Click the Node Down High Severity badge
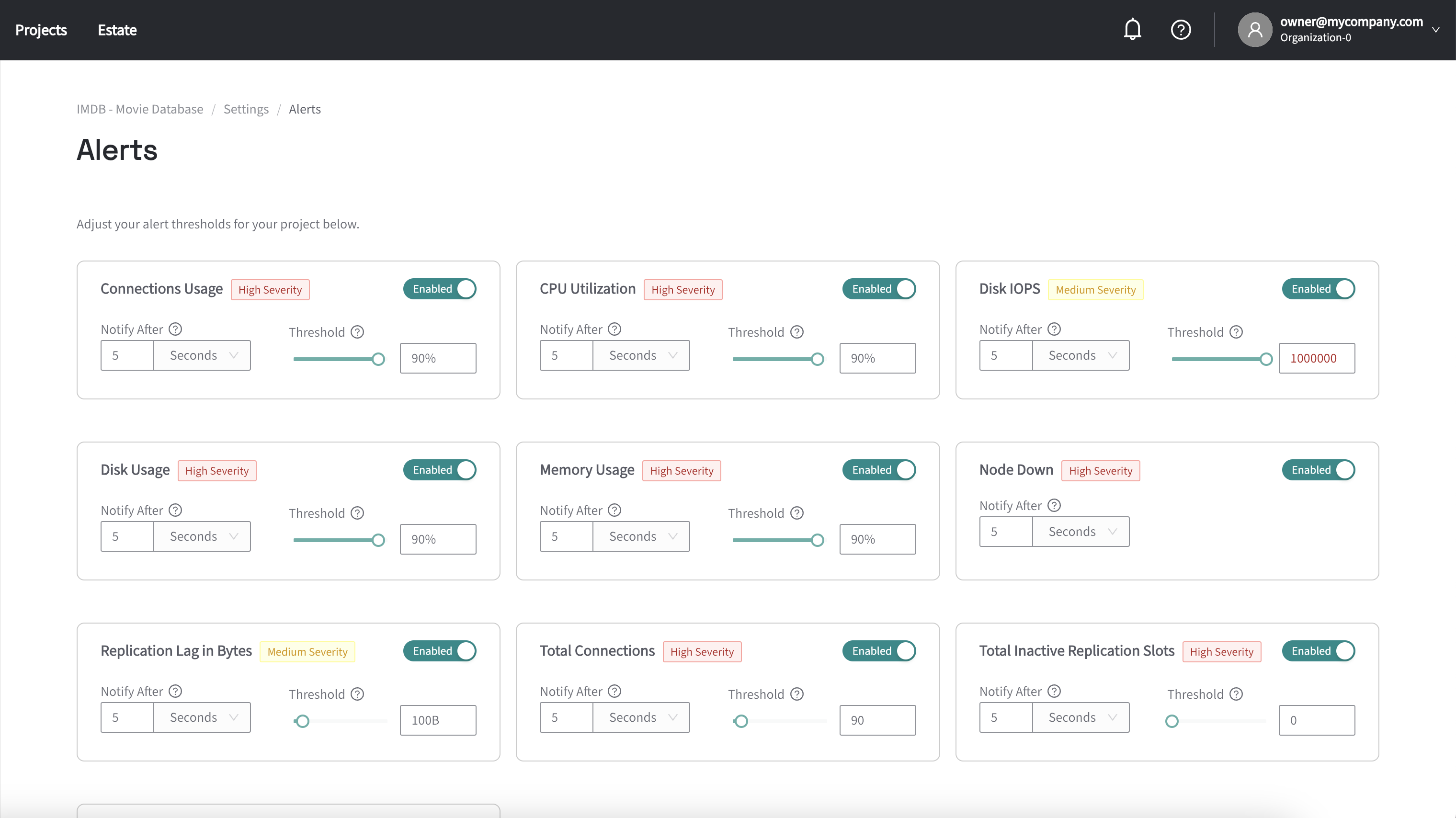The width and height of the screenshot is (1456, 818). tap(1101, 470)
